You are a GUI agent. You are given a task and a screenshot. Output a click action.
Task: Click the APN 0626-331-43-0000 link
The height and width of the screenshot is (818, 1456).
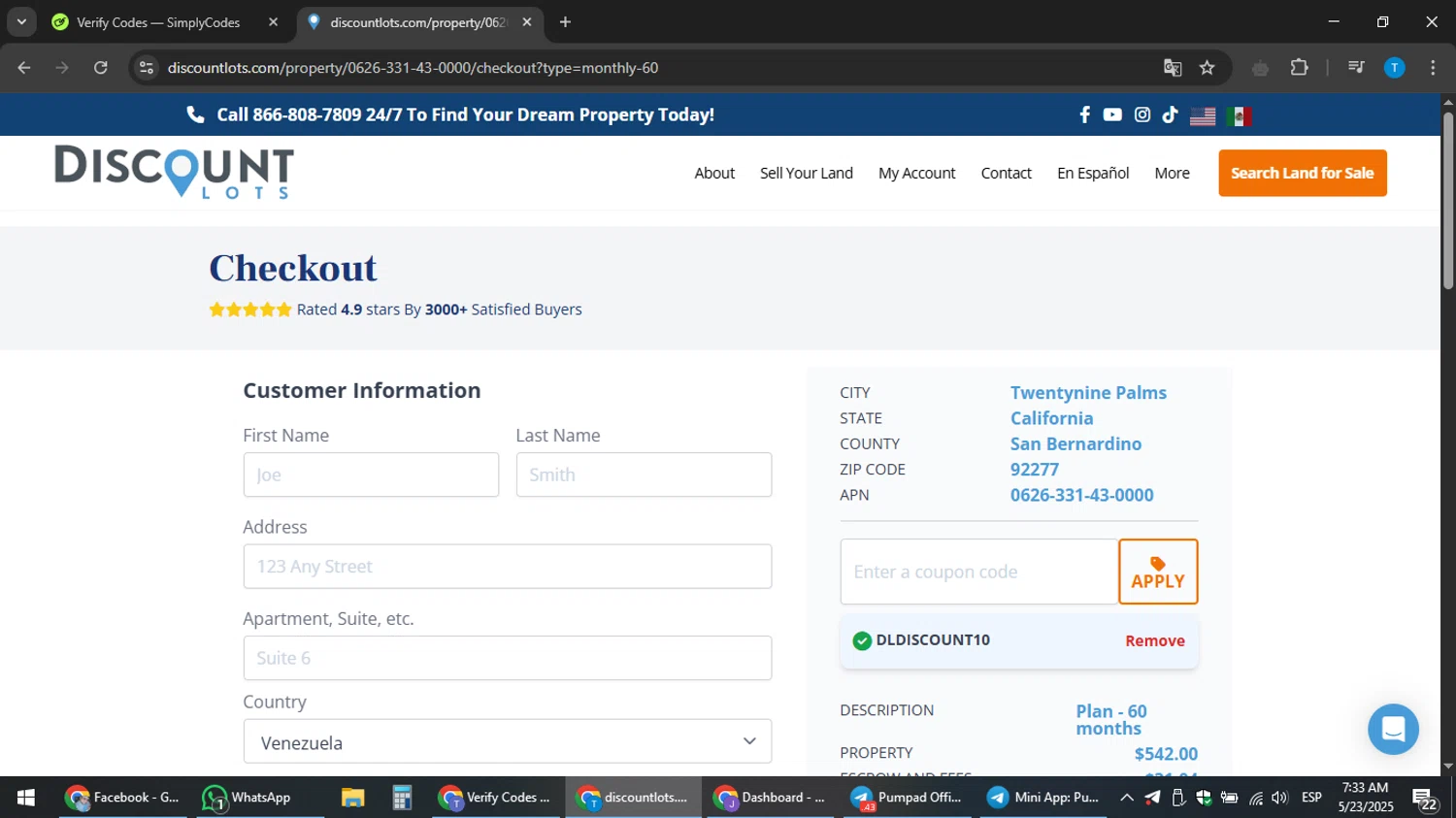coord(1081,495)
